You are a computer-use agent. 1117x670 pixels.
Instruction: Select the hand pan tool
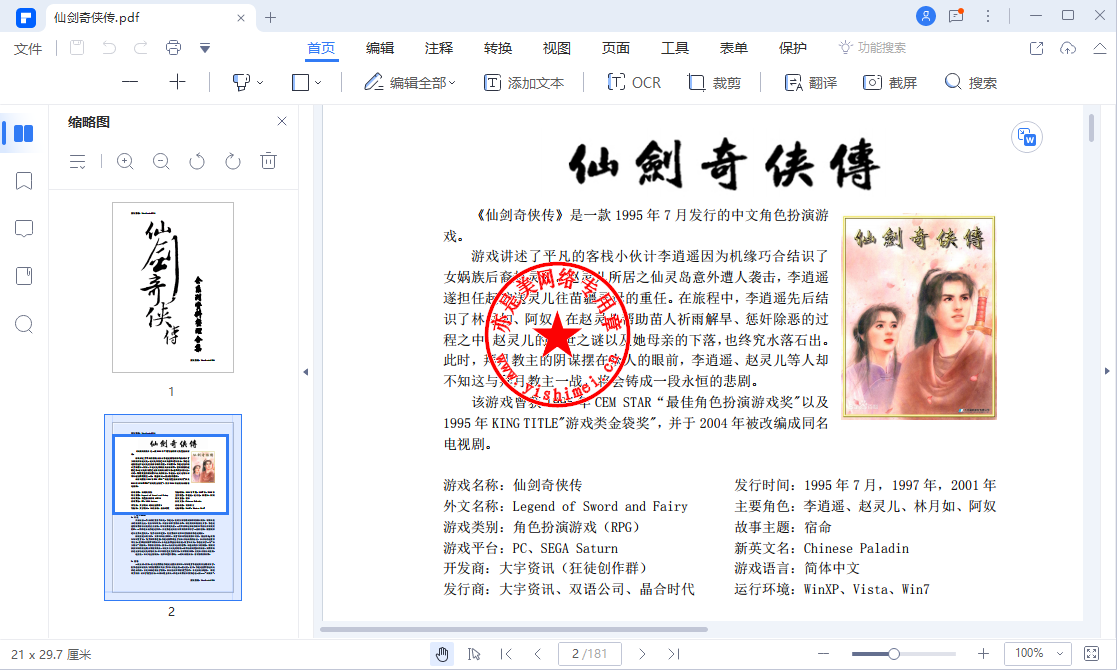[442, 654]
